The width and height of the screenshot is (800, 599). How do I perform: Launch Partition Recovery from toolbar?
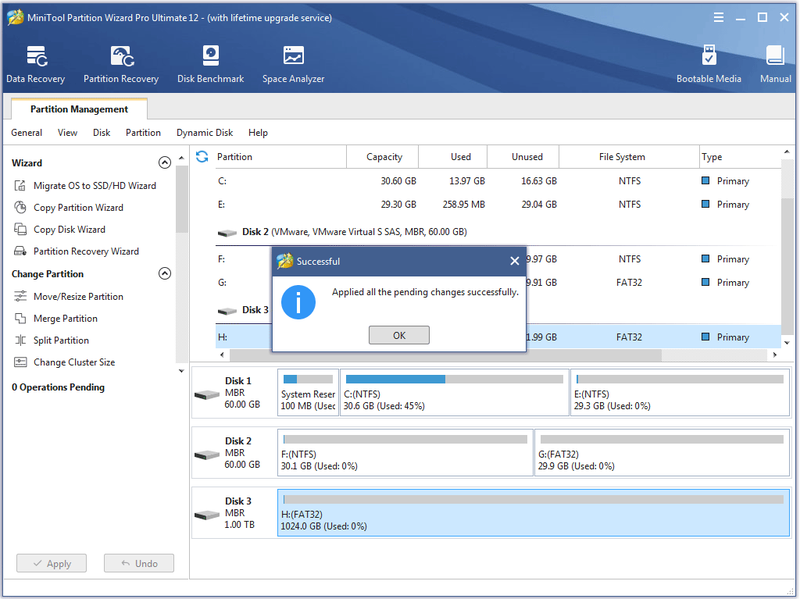point(121,64)
